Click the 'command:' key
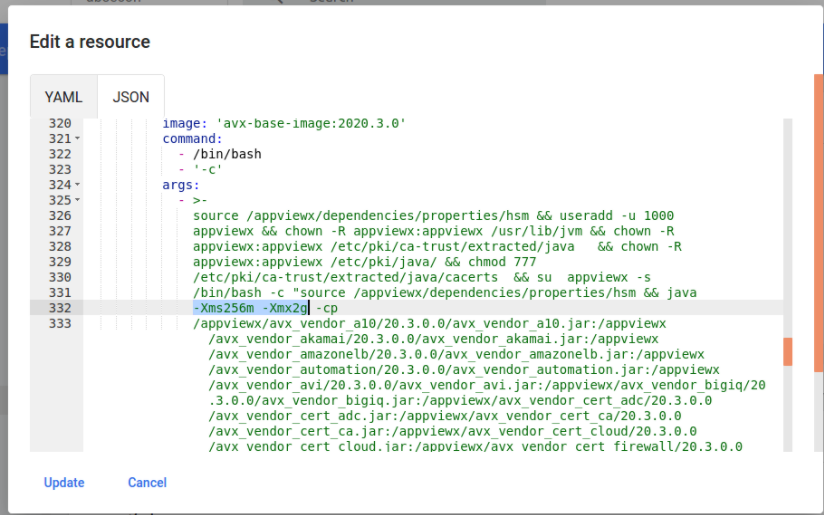Screen dimensions: 824x515 click(192, 139)
